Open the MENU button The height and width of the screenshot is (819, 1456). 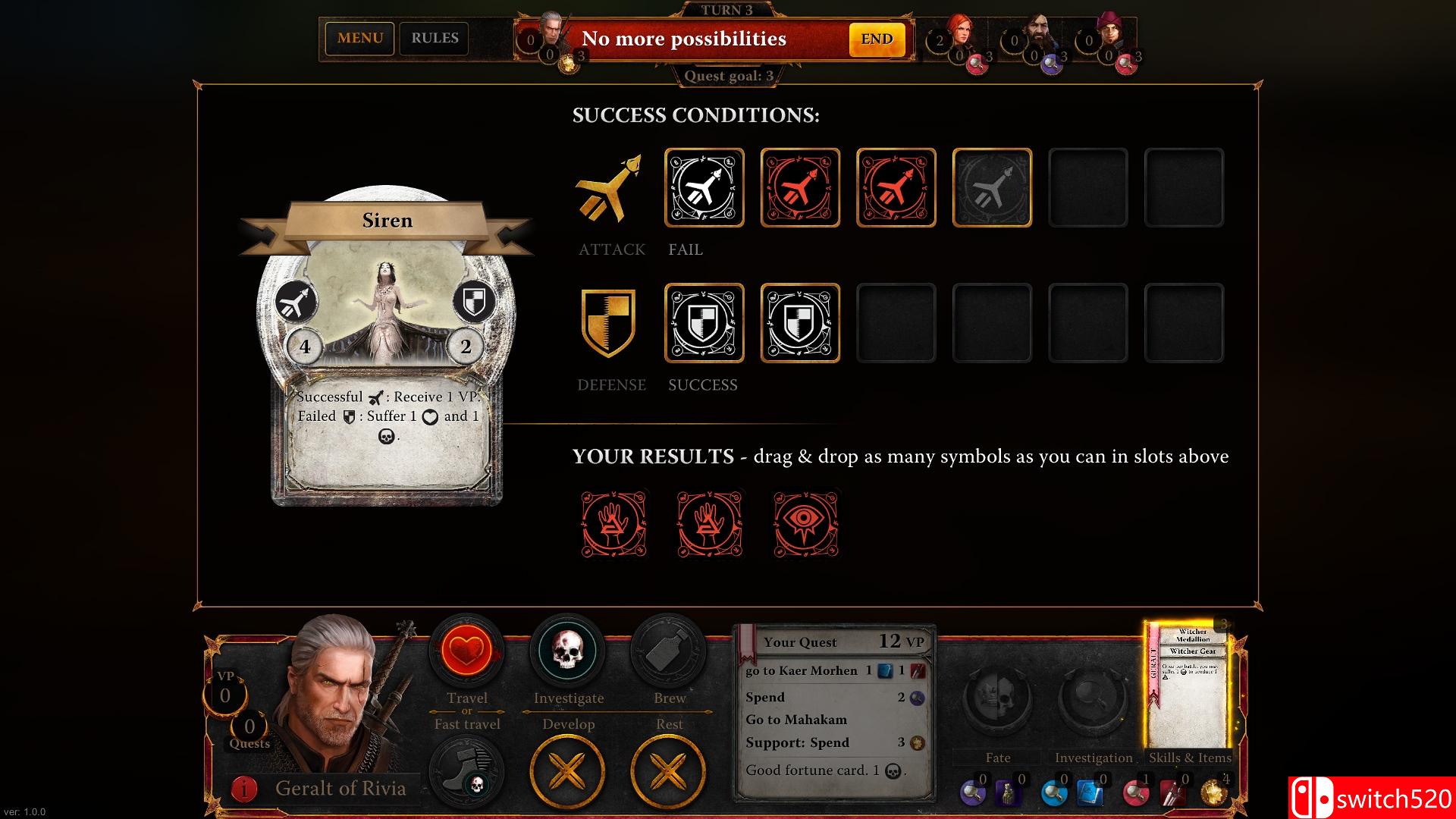360,38
